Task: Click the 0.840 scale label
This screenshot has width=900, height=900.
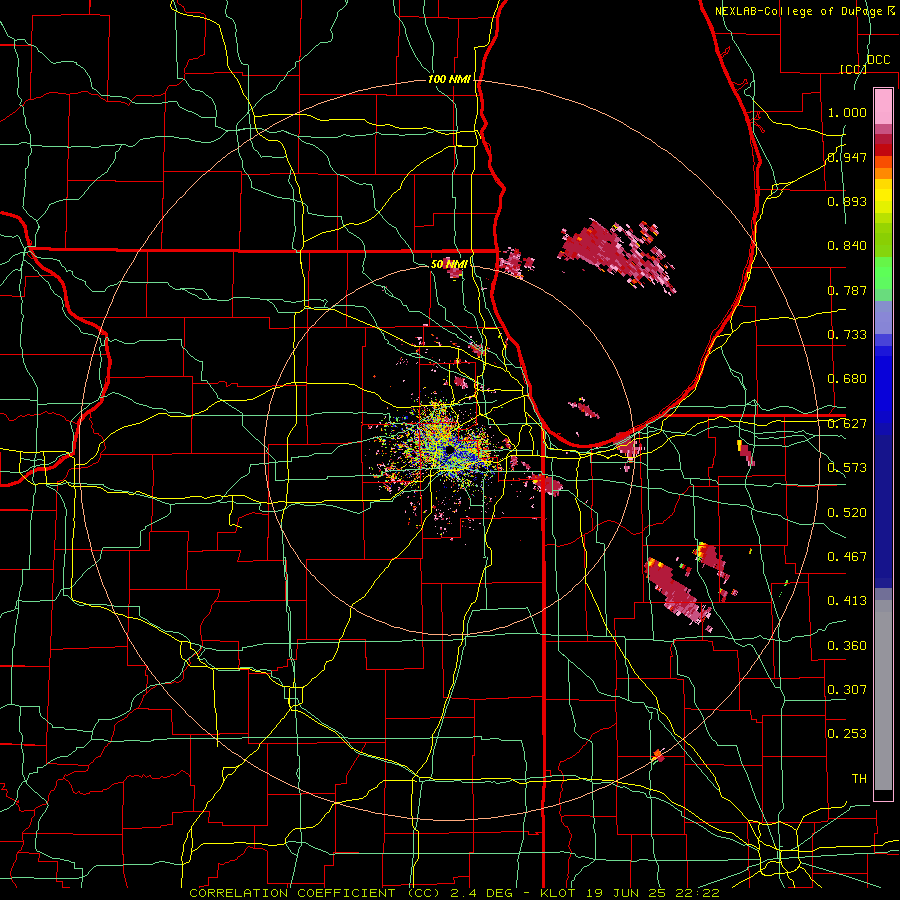Action: click(847, 246)
